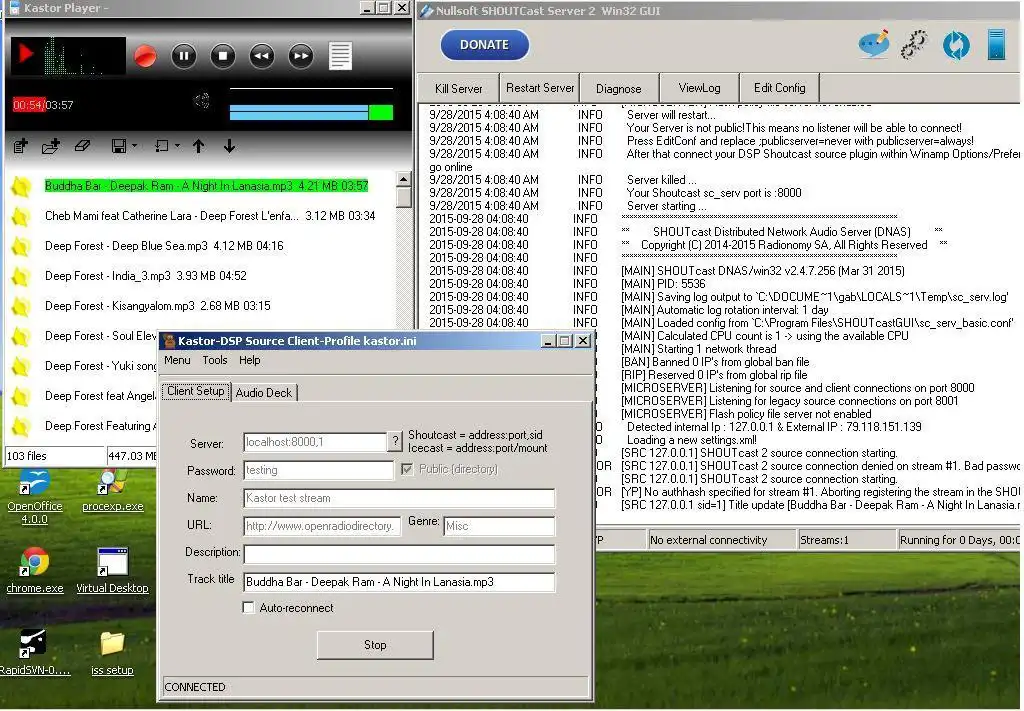
Task: Click the add folder icon in playlist toolbar
Action: [x=51, y=146]
